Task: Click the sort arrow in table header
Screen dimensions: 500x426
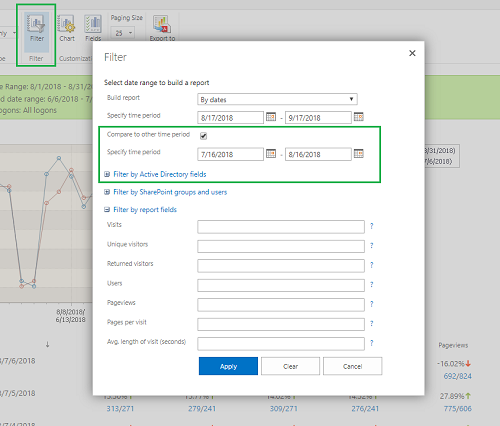Action: click(x=47, y=344)
